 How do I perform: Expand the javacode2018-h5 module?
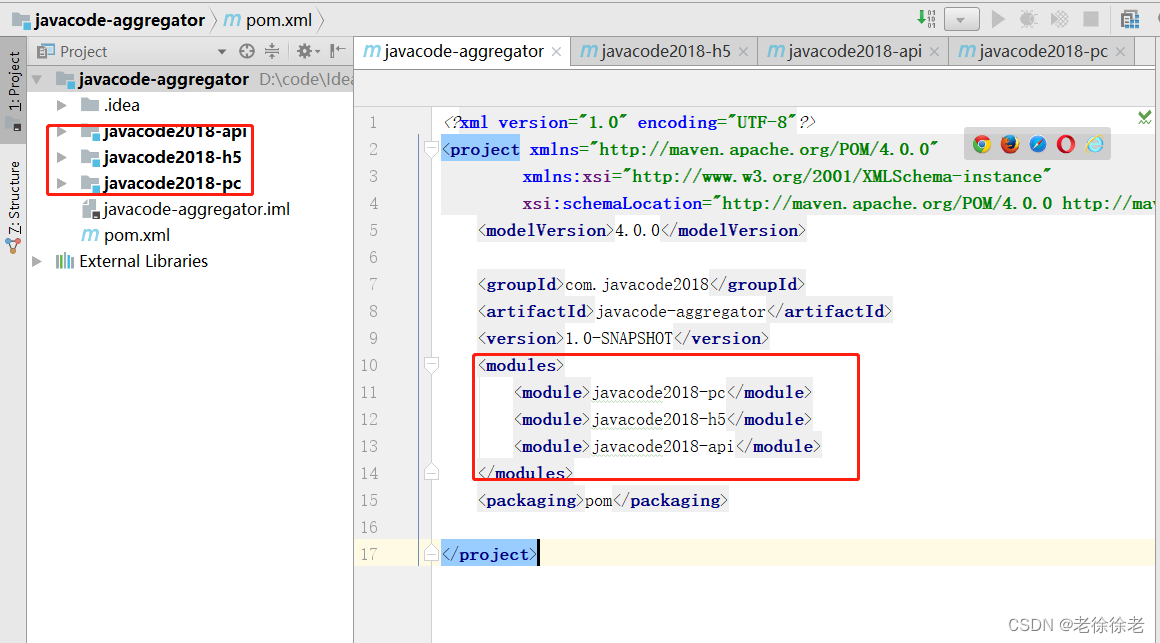click(62, 157)
